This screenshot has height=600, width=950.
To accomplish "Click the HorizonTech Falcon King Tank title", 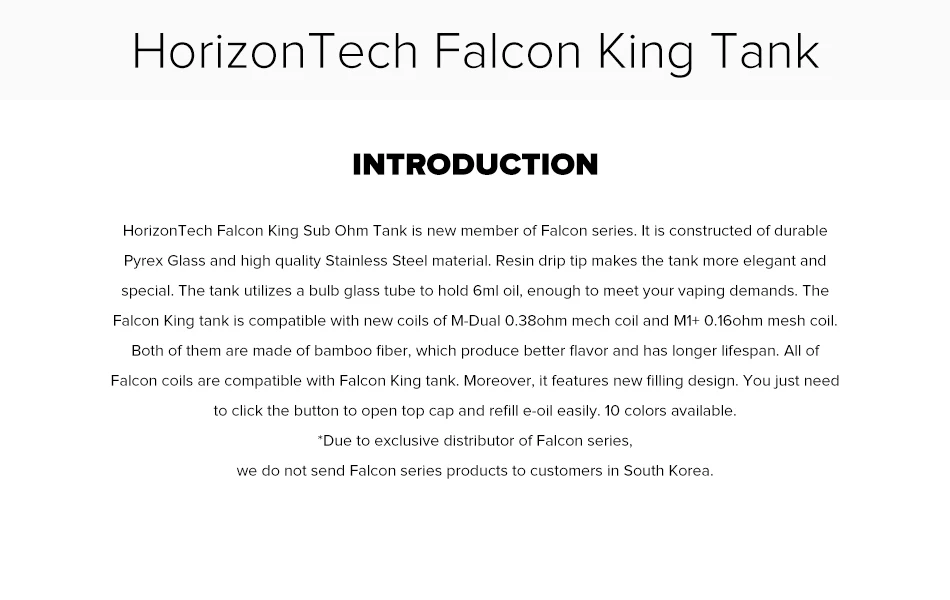I will (476, 52).
